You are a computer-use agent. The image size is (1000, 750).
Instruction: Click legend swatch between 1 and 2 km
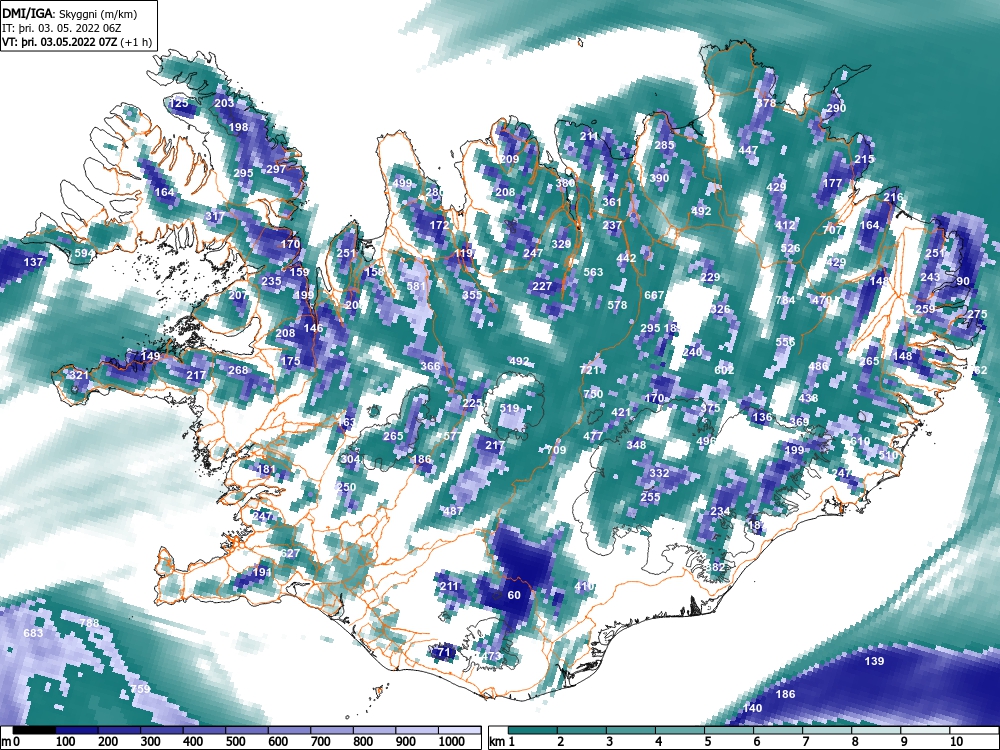pos(533,730)
